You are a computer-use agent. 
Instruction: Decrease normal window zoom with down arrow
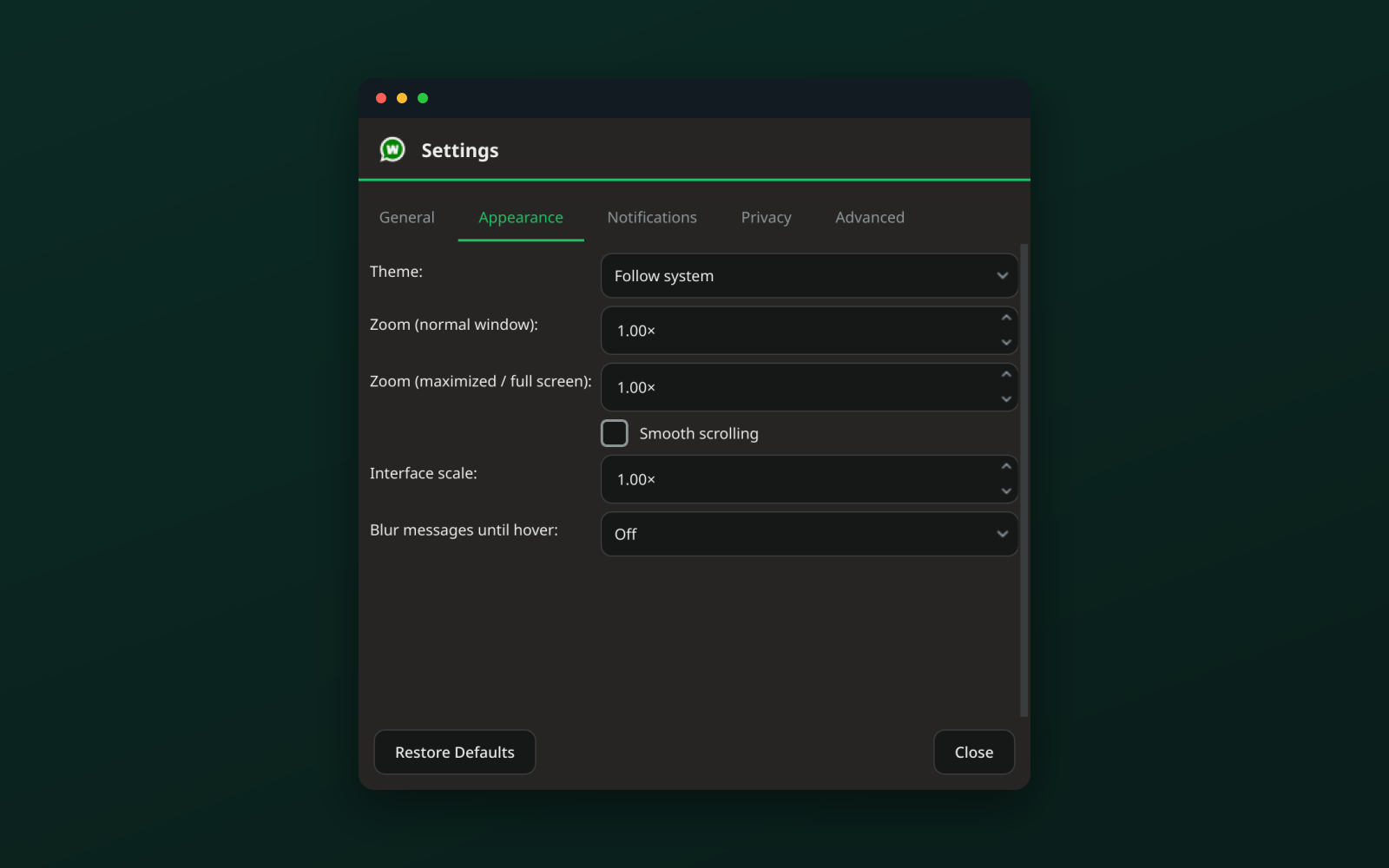[x=1006, y=343]
